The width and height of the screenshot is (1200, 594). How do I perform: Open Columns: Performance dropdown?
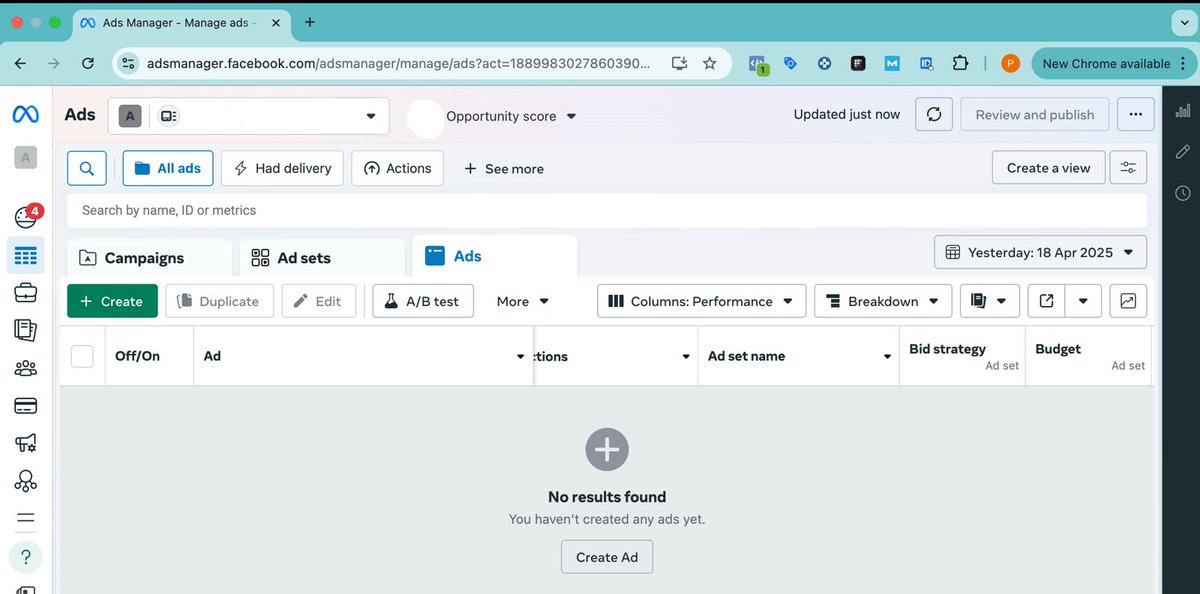click(701, 301)
